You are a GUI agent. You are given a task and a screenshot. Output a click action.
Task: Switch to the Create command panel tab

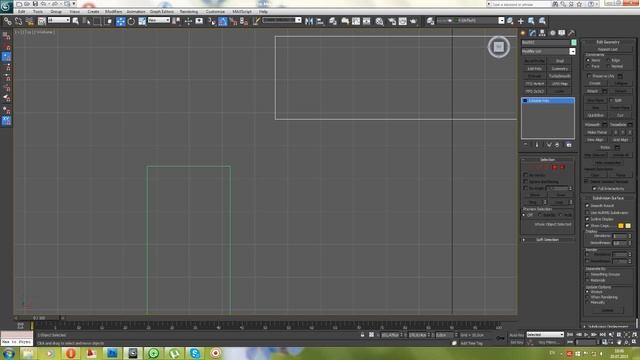click(x=523, y=33)
